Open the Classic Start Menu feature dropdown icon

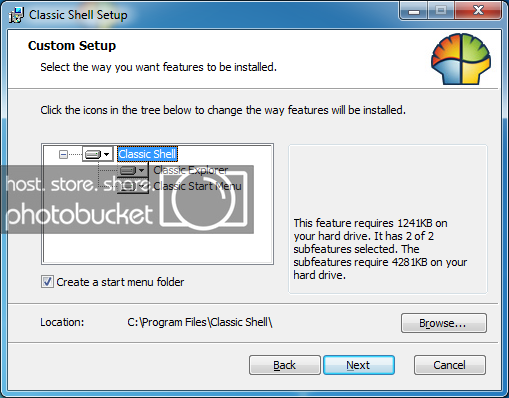pyautogui.click(x=133, y=186)
